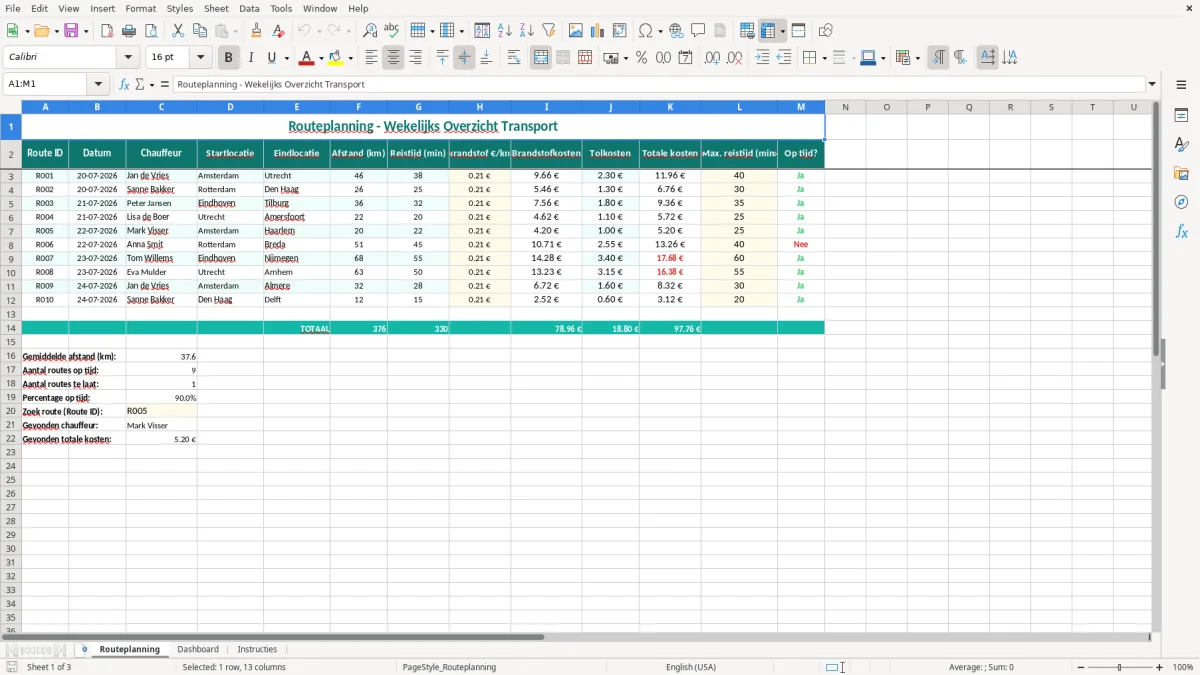This screenshot has width=1200, height=675.
Task: Open the Format menu
Action: [x=141, y=8]
